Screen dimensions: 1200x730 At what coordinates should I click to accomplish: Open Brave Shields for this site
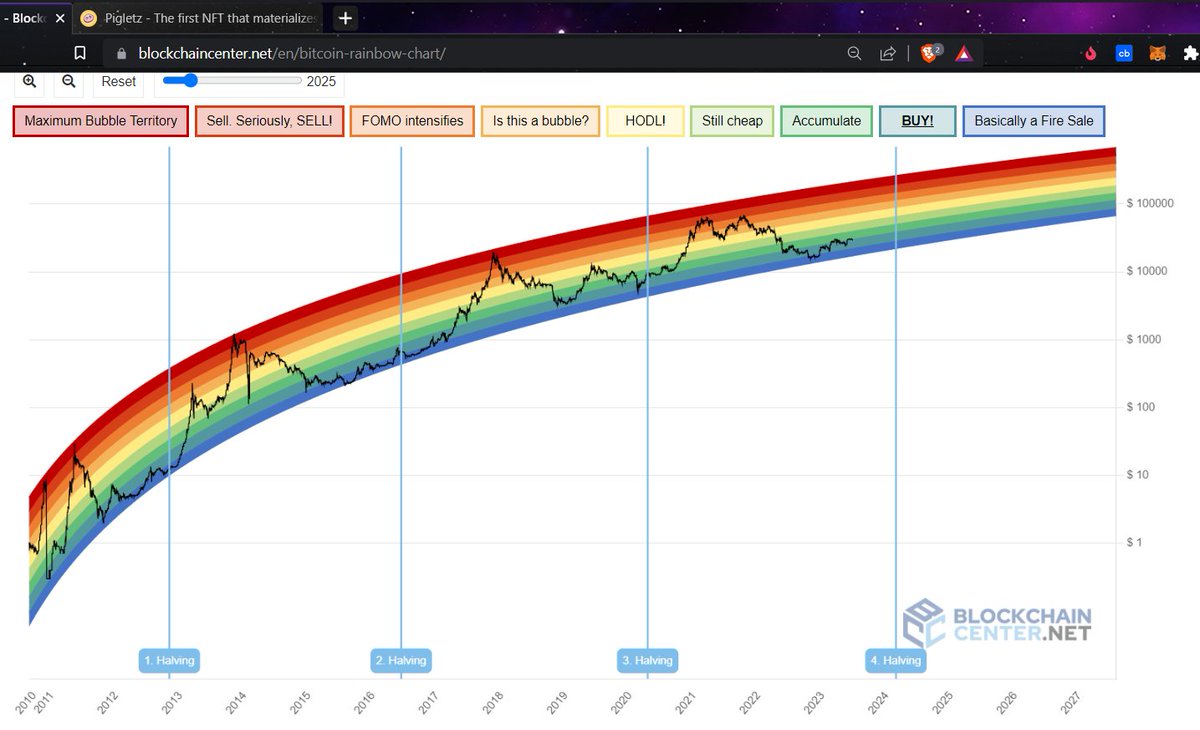(x=928, y=53)
